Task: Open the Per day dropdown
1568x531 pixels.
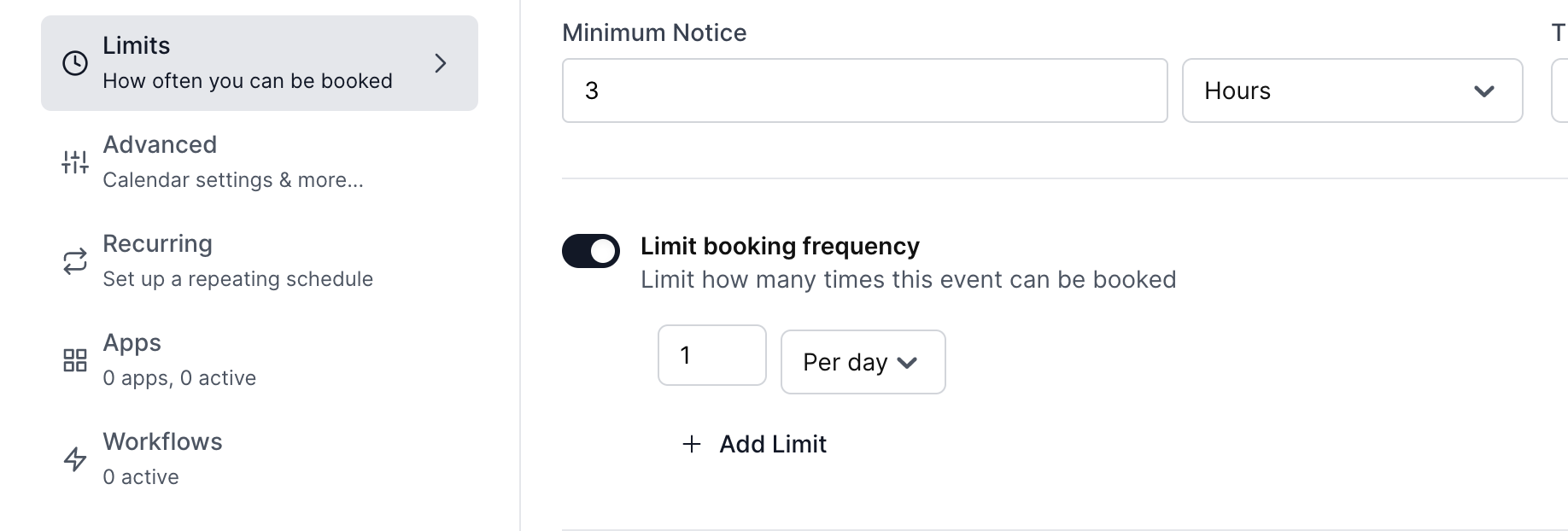Action: 862,362
